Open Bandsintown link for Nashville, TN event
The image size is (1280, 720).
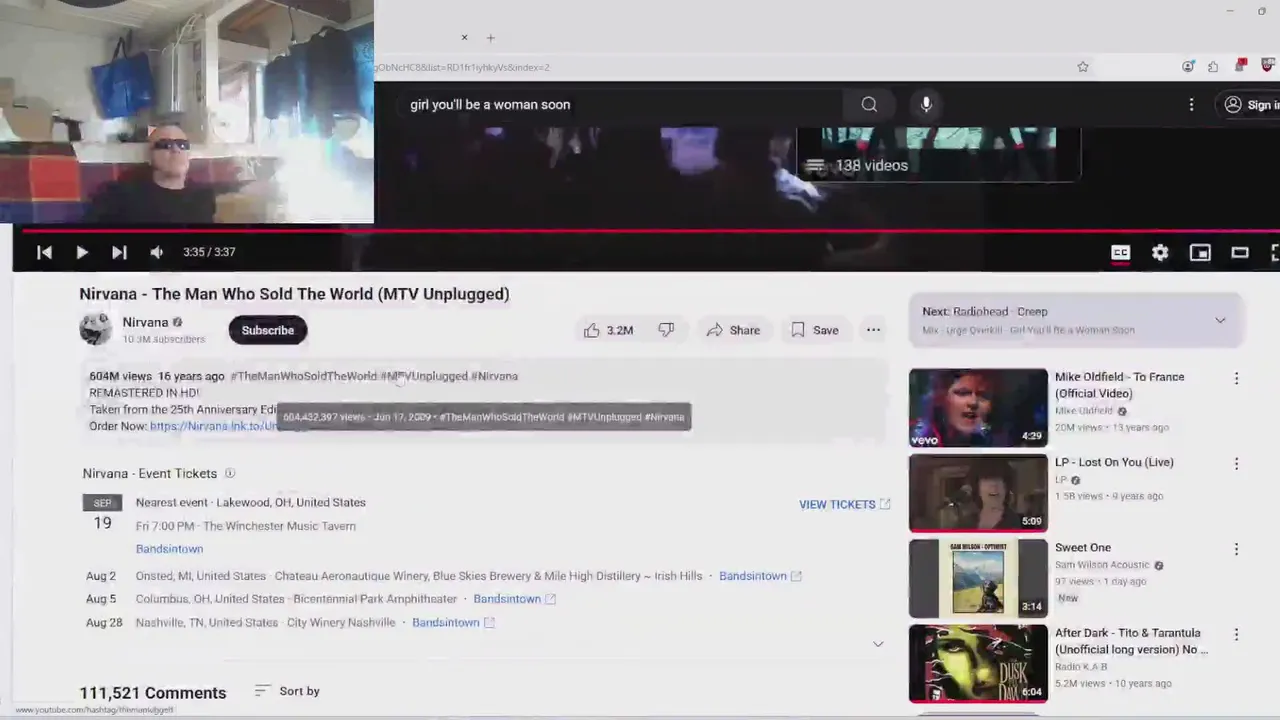pyautogui.click(x=453, y=622)
